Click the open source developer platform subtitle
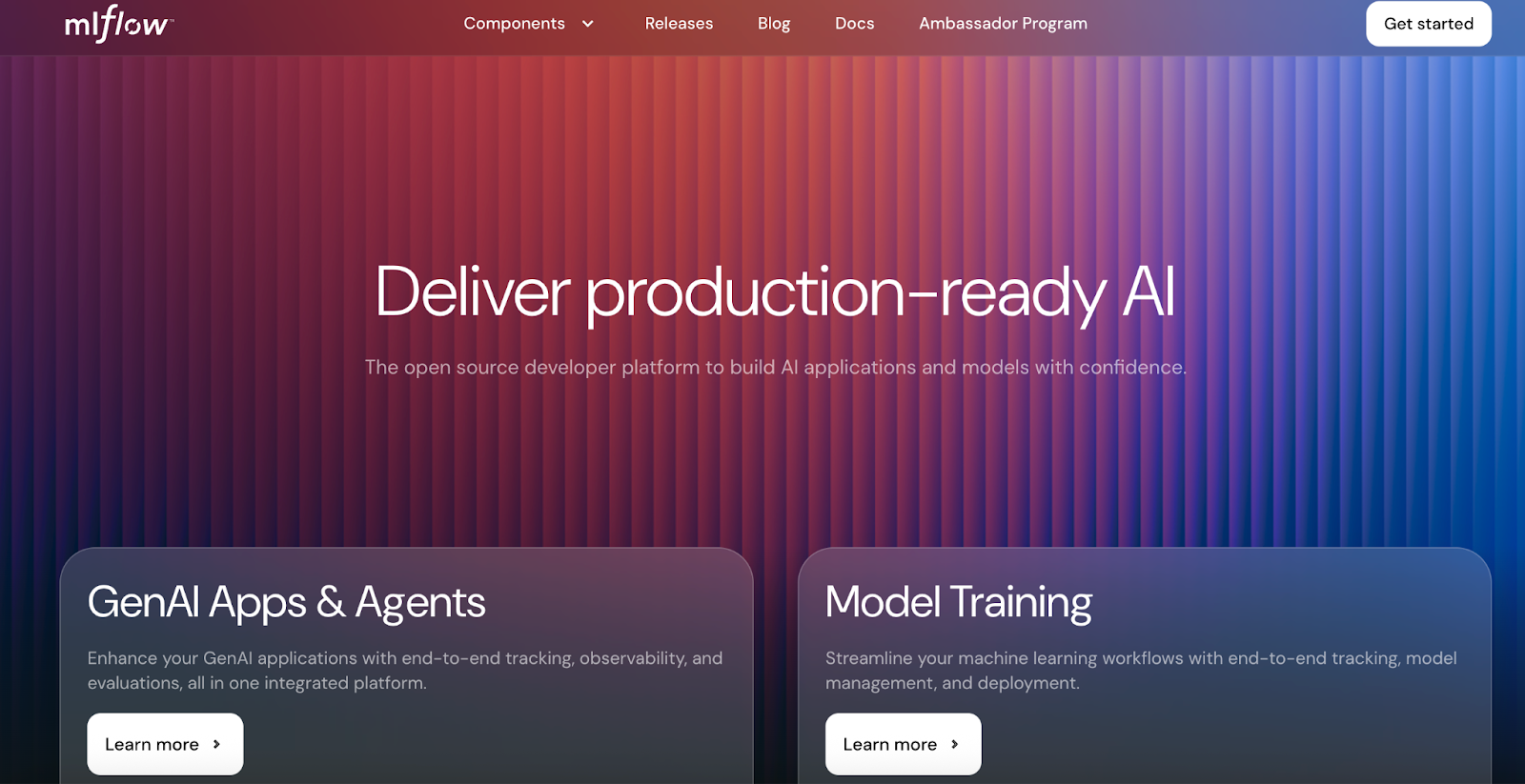This screenshot has height=784, width=1525. coord(776,368)
